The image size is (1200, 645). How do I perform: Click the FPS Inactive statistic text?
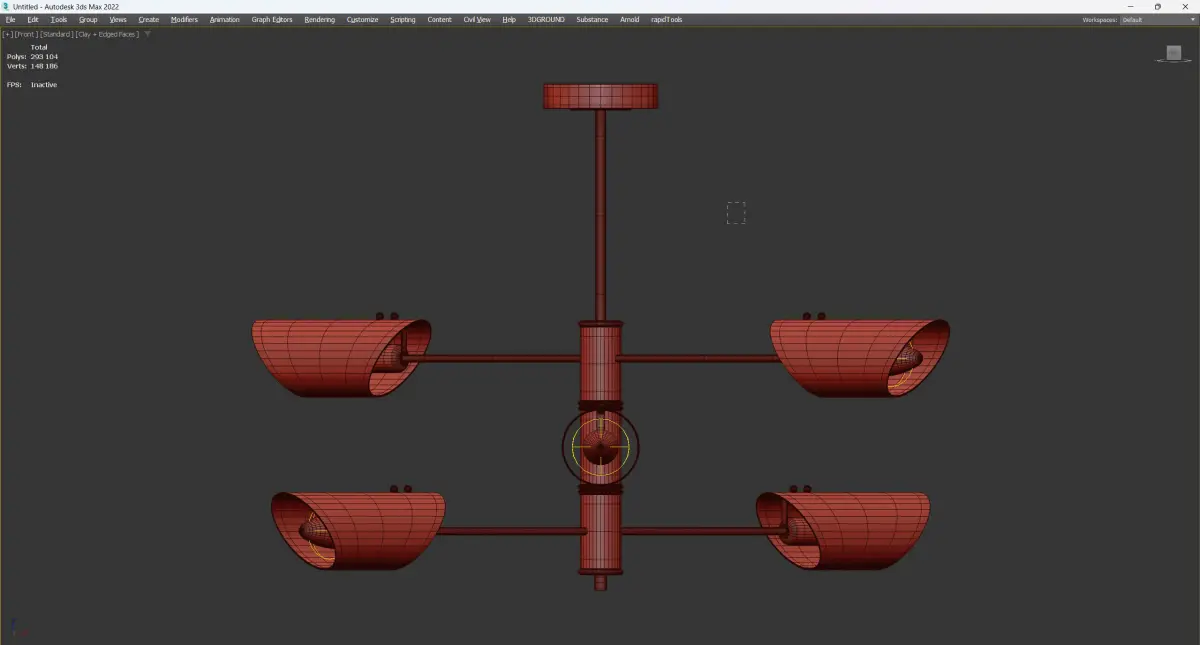(31, 85)
